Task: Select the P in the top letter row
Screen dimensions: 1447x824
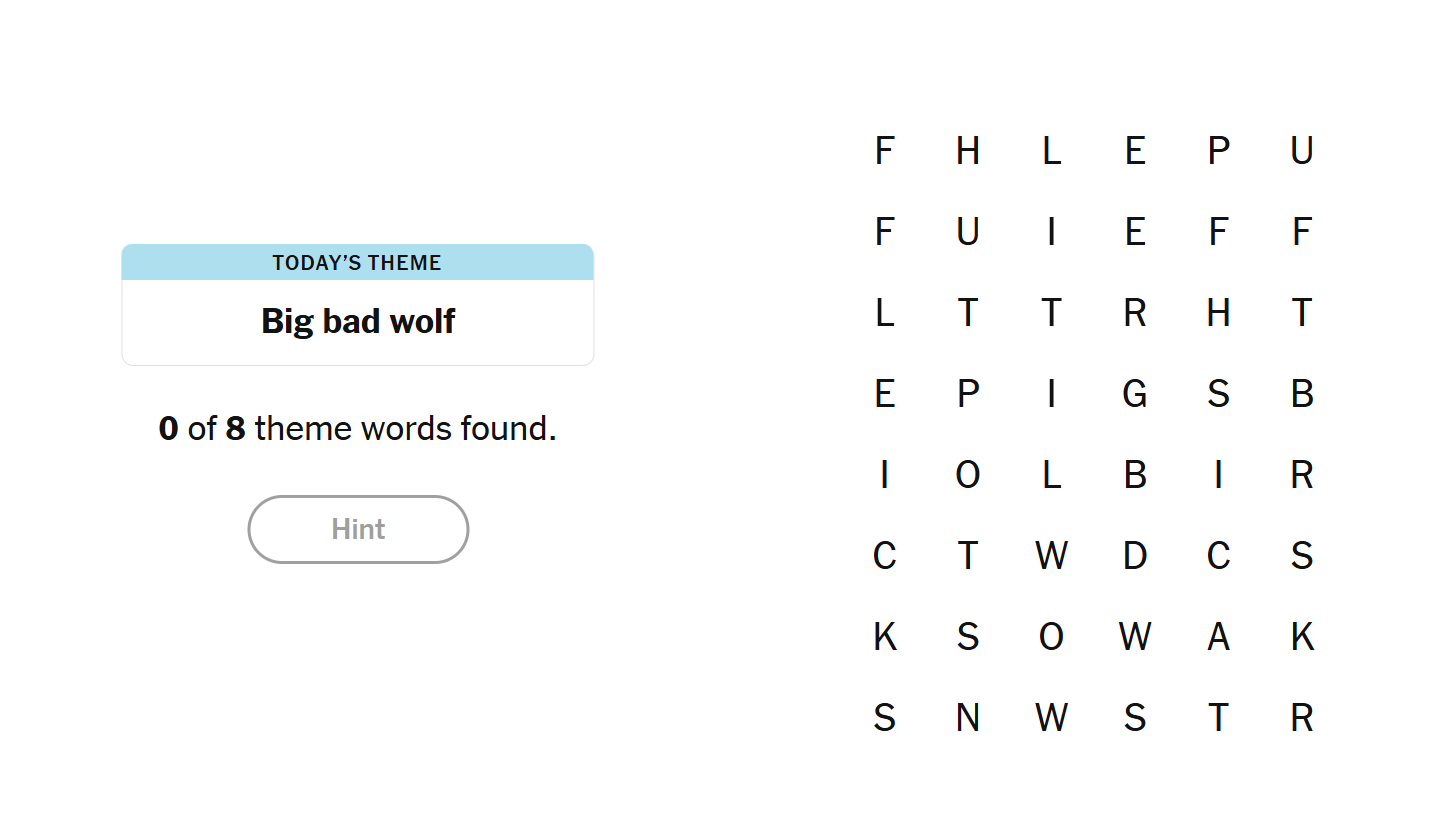Action: [1218, 151]
